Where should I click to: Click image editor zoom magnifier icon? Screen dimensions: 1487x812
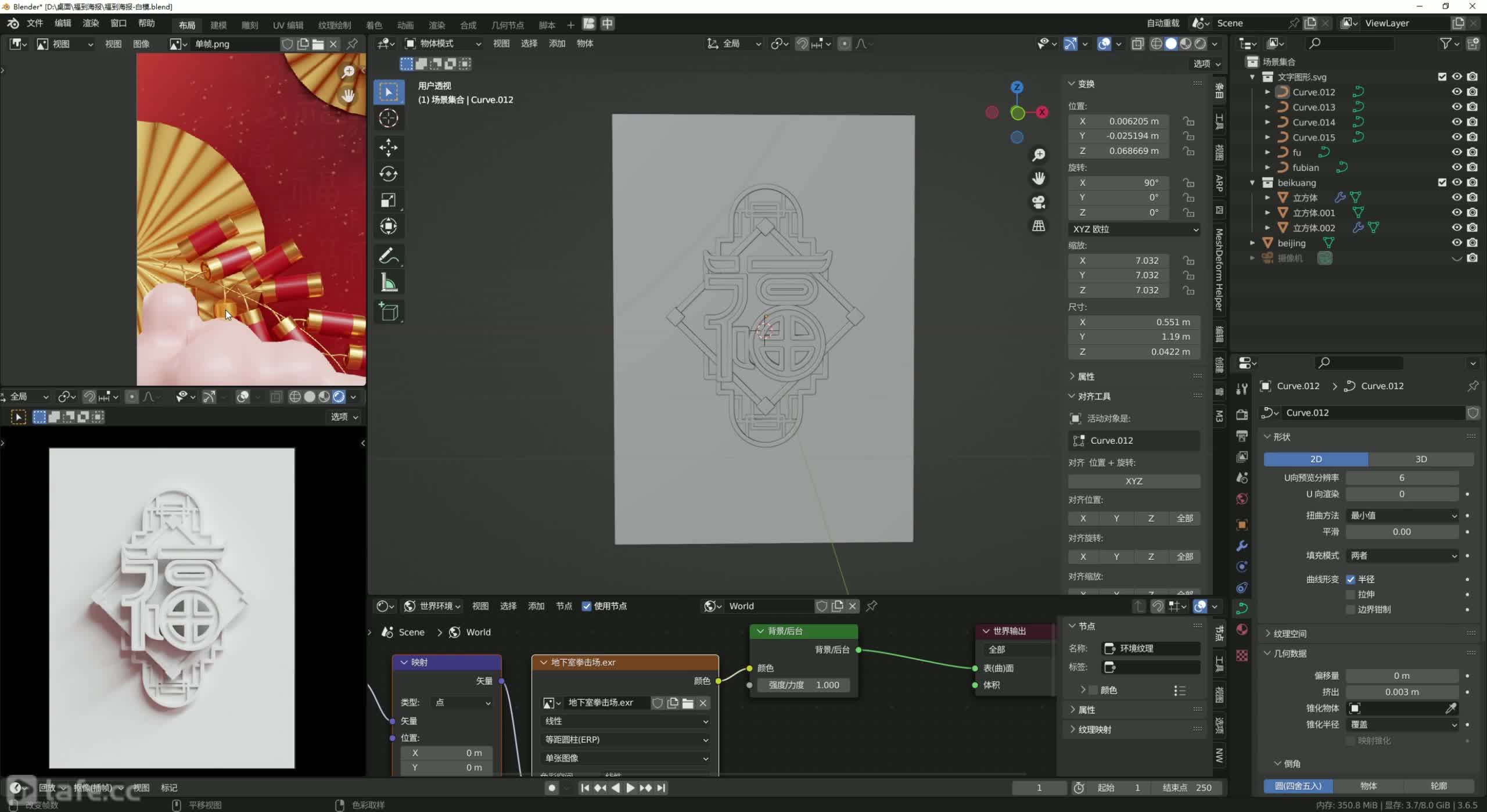[348, 71]
